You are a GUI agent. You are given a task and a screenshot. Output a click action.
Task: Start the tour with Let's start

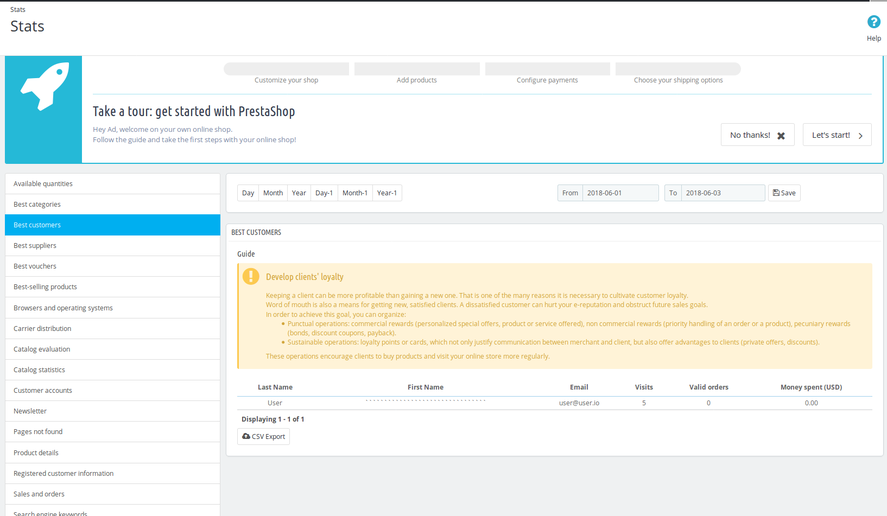pos(837,135)
